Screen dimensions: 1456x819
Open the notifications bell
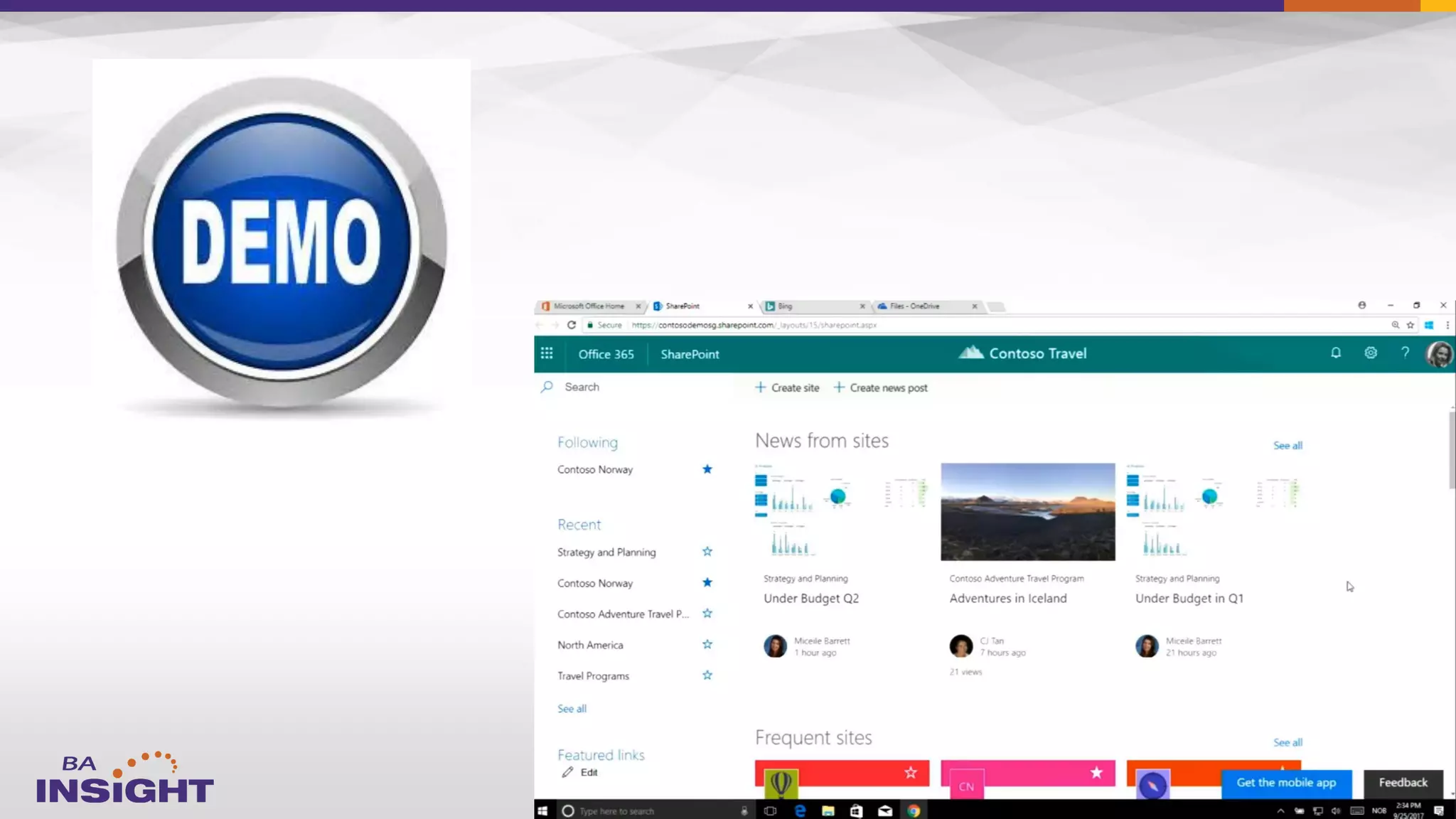click(1336, 353)
